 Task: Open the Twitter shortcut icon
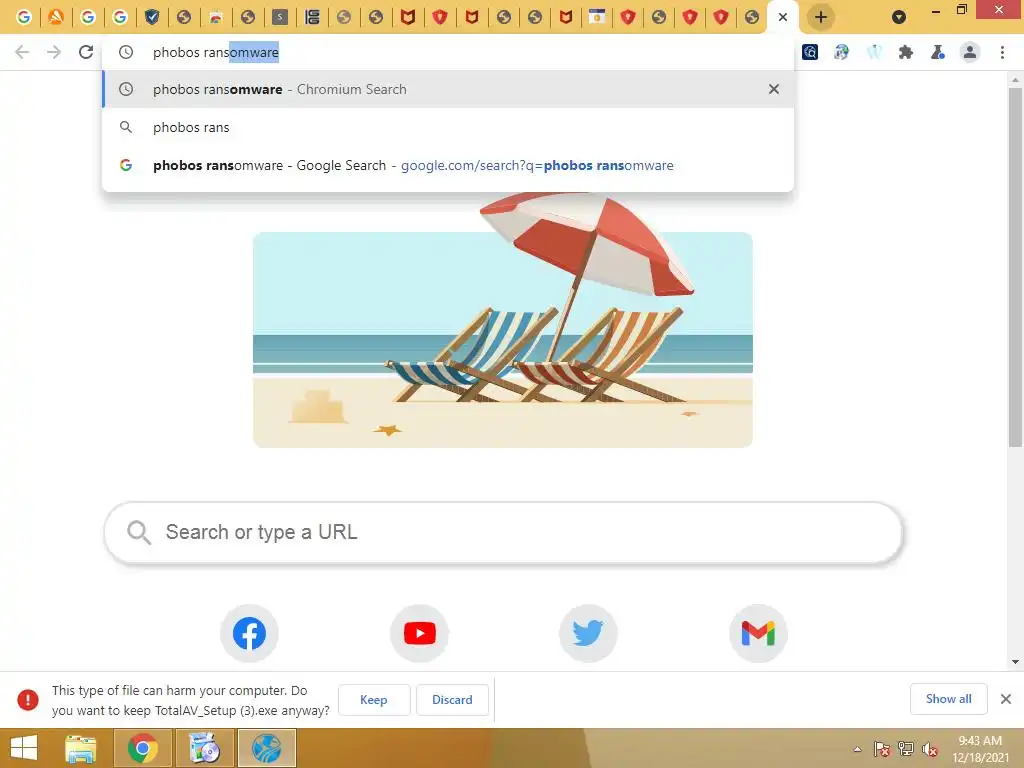pyautogui.click(x=588, y=633)
